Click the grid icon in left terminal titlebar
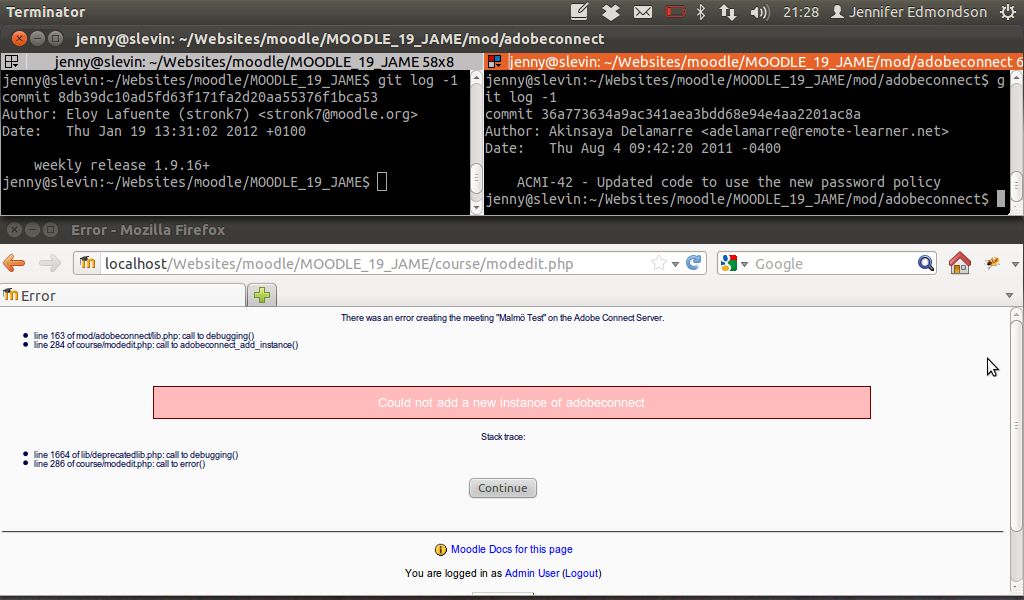1024x600 pixels. 11,61
